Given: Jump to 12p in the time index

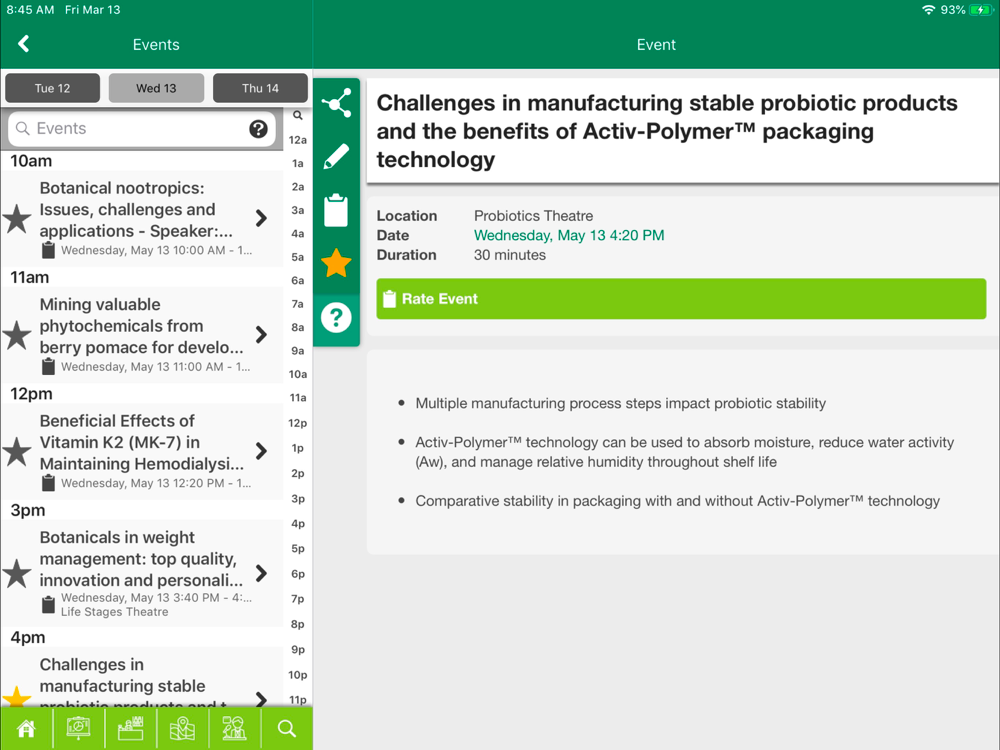Looking at the screenshot, I should 298,423.
